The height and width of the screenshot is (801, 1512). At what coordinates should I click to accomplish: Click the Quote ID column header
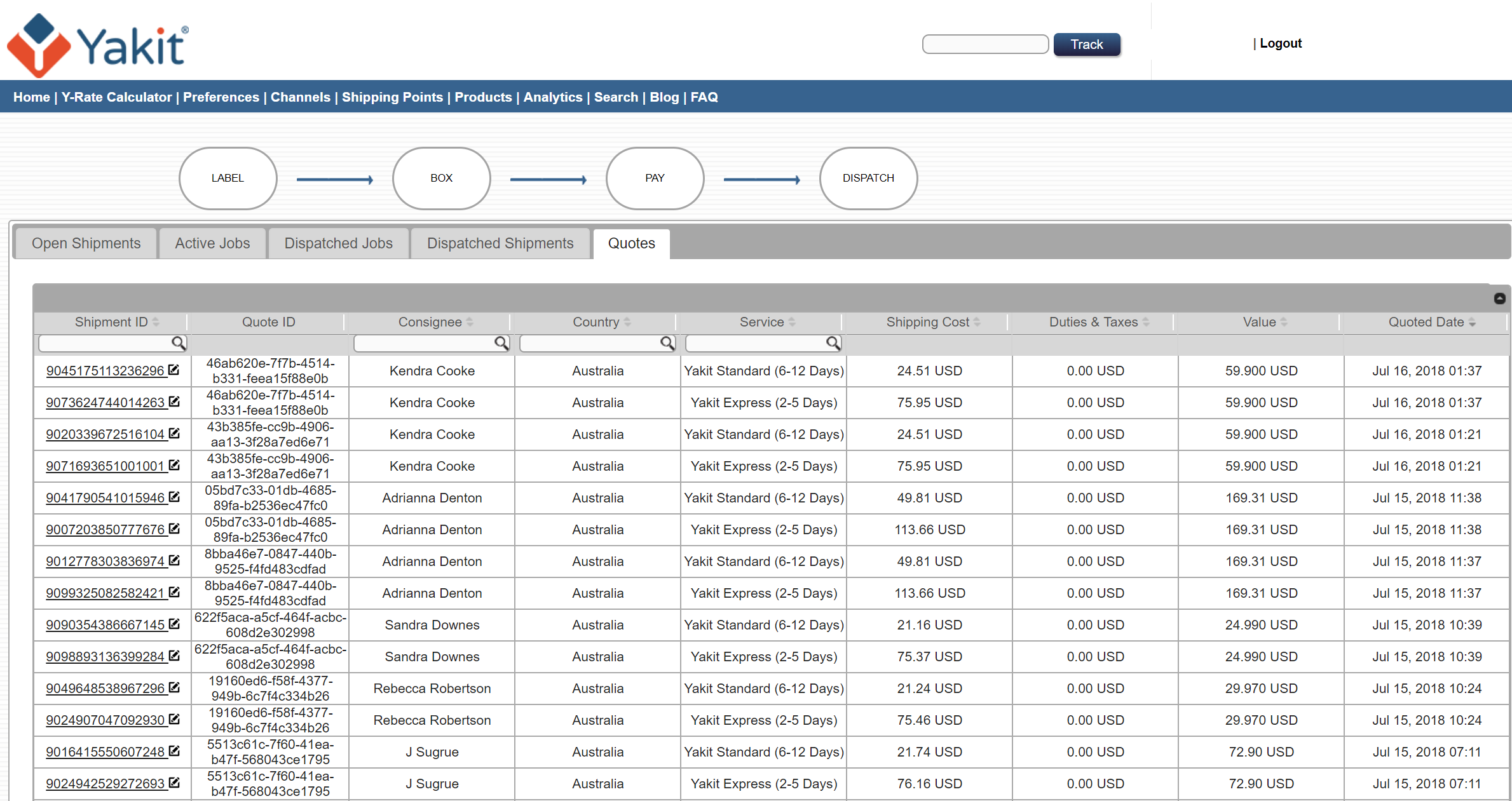(268, 322)
